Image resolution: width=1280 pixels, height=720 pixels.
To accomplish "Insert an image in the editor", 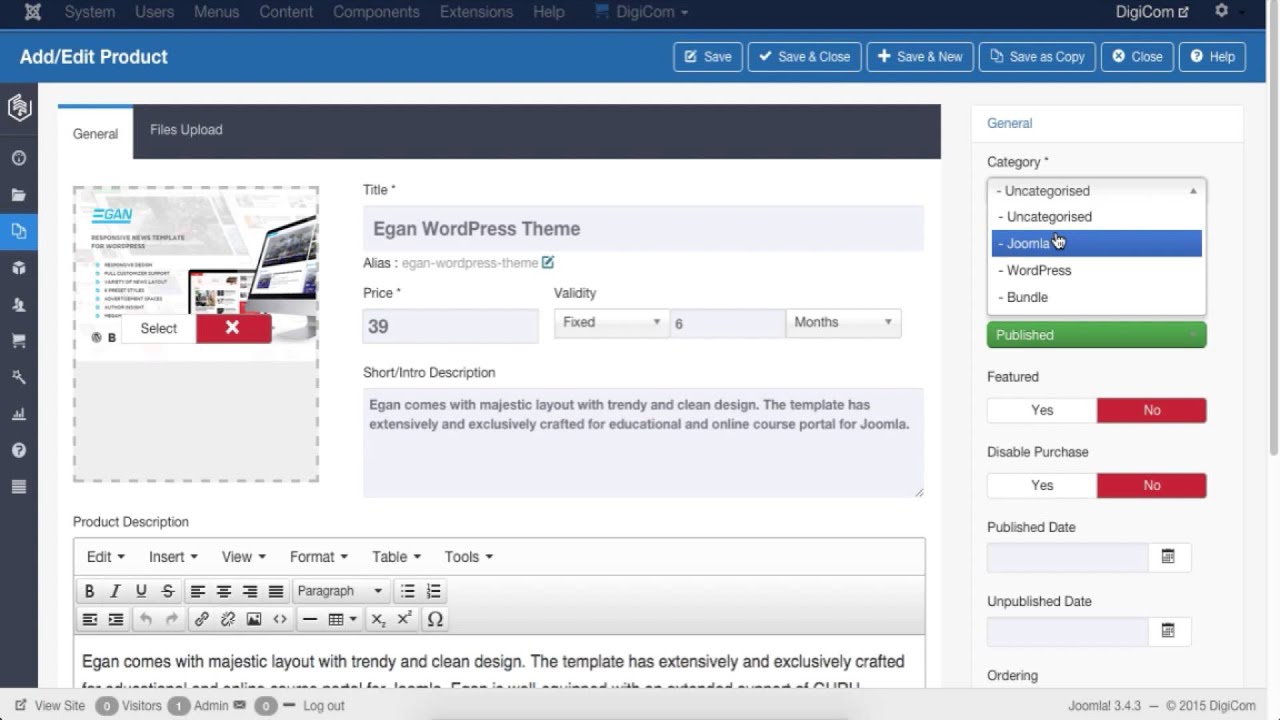I will 253,619.
